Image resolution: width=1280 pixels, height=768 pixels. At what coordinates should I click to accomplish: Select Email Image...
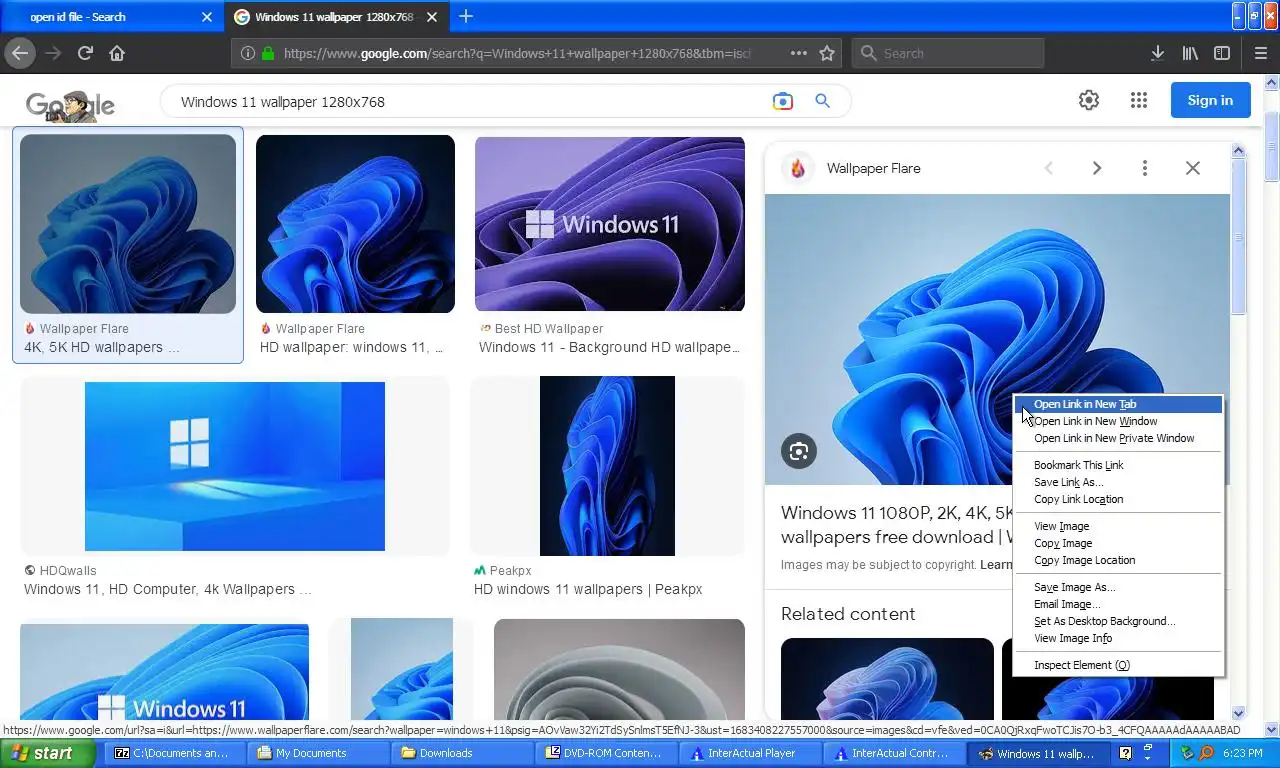click(x=1118, y=604)
